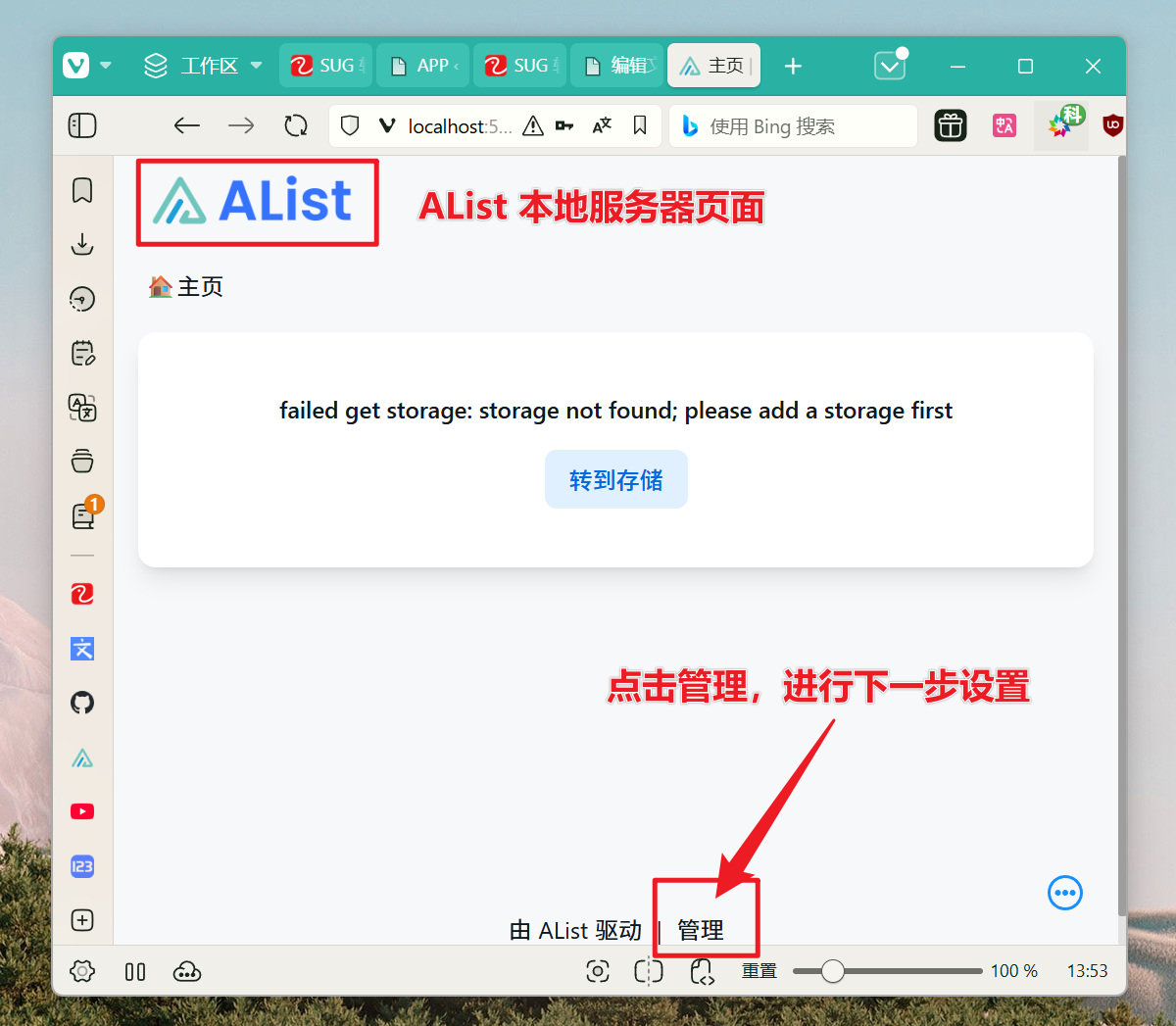This screenshot has width=1176, height=1026.
Task: Open the YouTube web panel icon
Action: (82, 811)
